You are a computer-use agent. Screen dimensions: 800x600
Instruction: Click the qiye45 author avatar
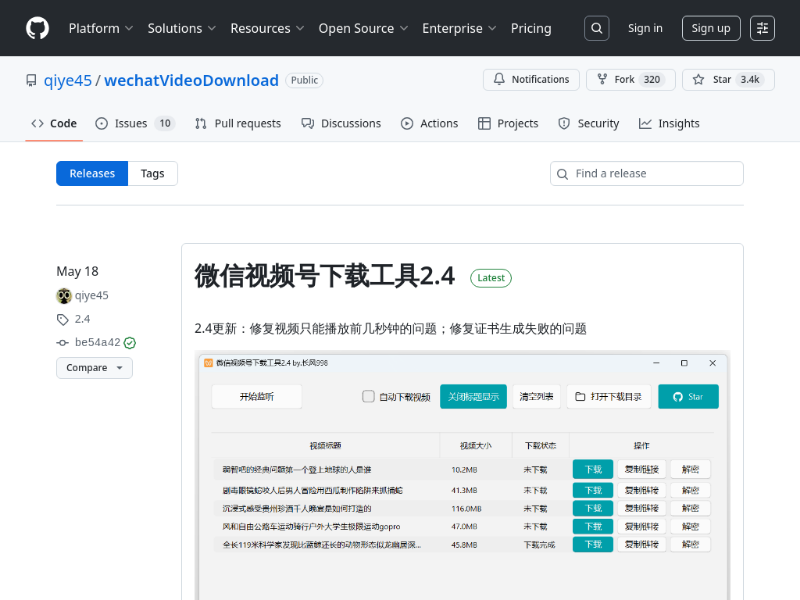(64, 295)
